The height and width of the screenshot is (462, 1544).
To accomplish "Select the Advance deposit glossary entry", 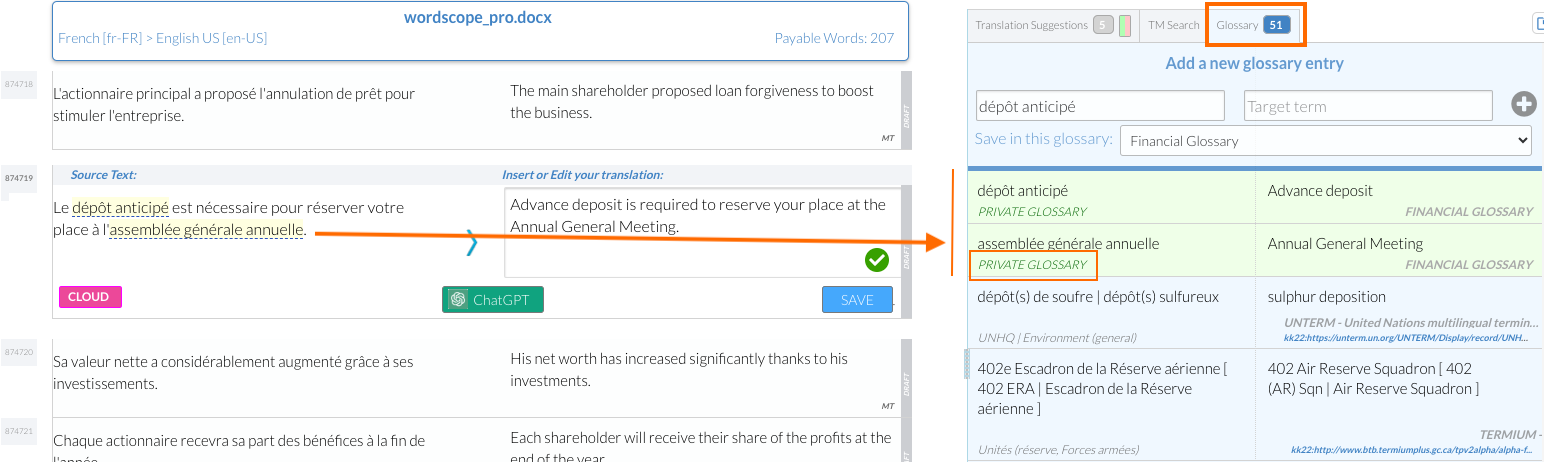I will [x=1255, y=198].
